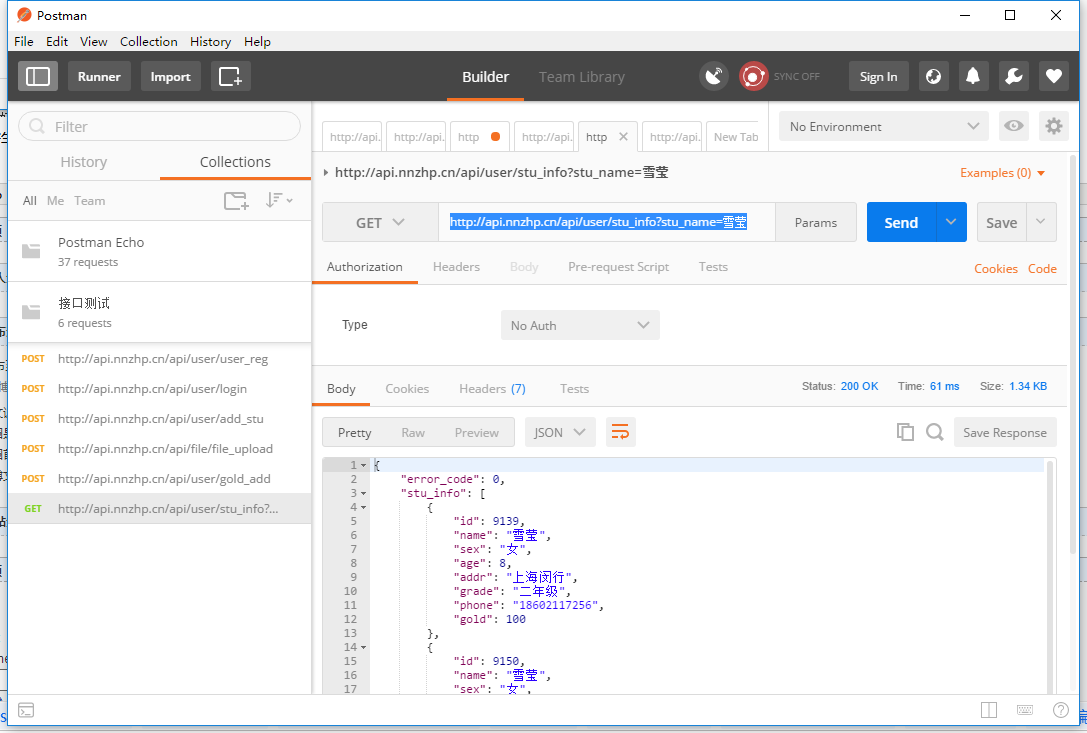
Task: Open the help question mark icon
Action: (x=1061, y=710)
